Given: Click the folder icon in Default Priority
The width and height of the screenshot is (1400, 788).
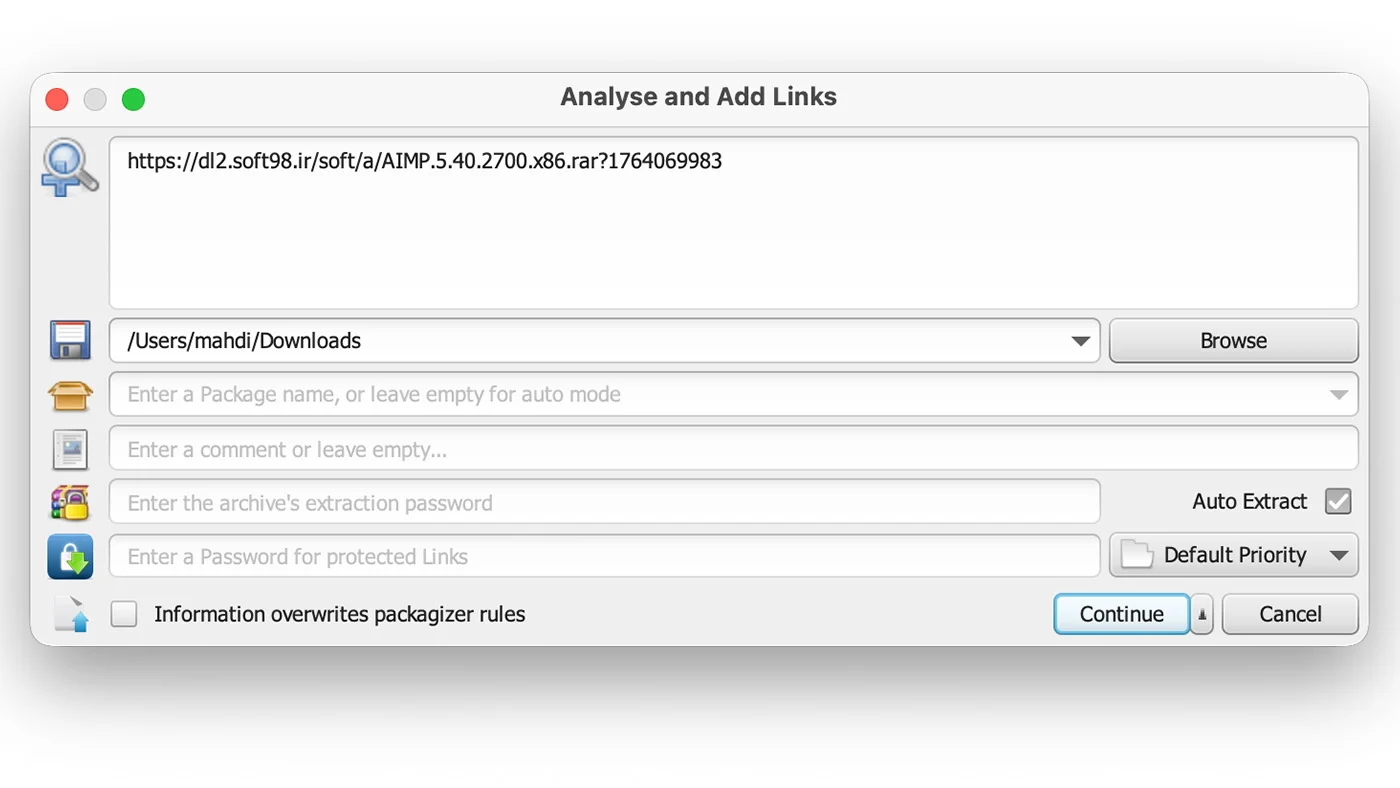Looking at the screenshot, I should pos(1137,555).
